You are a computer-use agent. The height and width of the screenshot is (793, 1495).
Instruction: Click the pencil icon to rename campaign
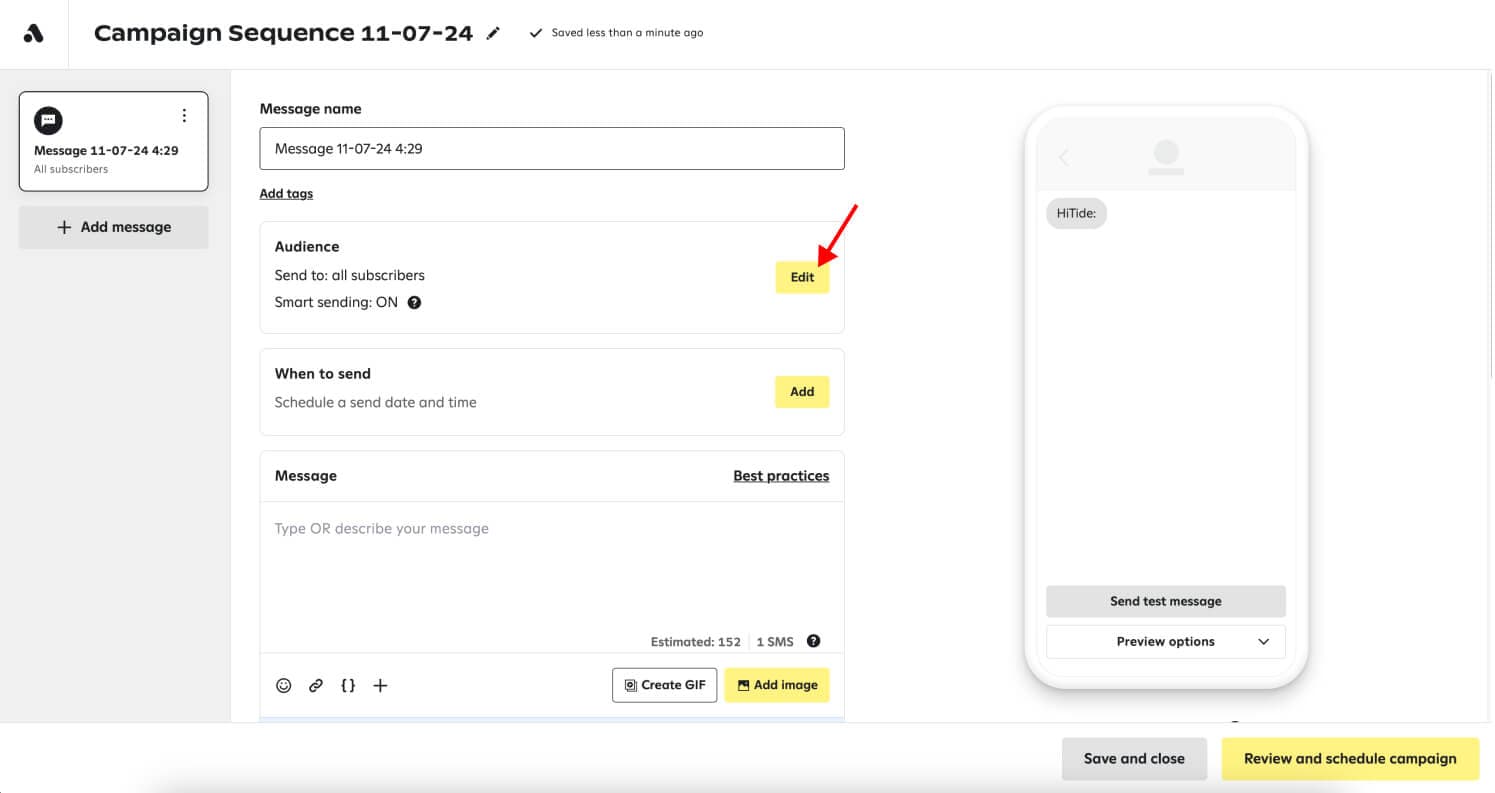coord(492,33)
